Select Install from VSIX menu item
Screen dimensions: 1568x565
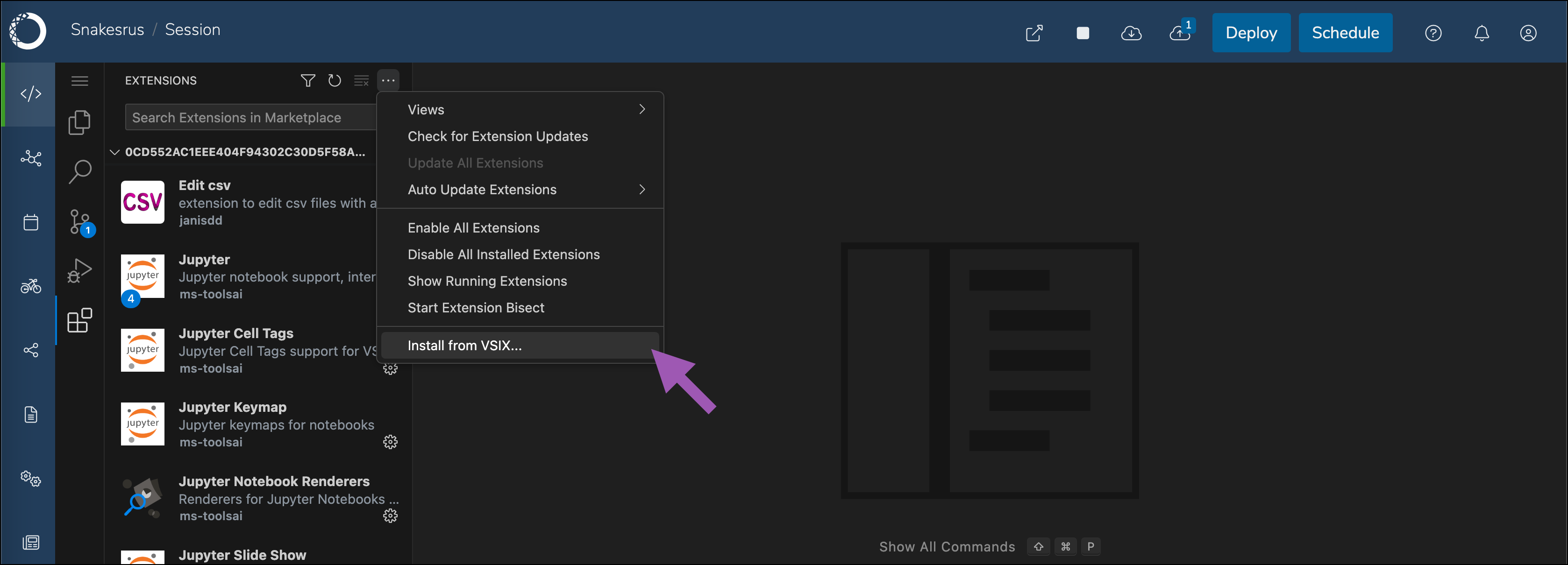[464, 346]
